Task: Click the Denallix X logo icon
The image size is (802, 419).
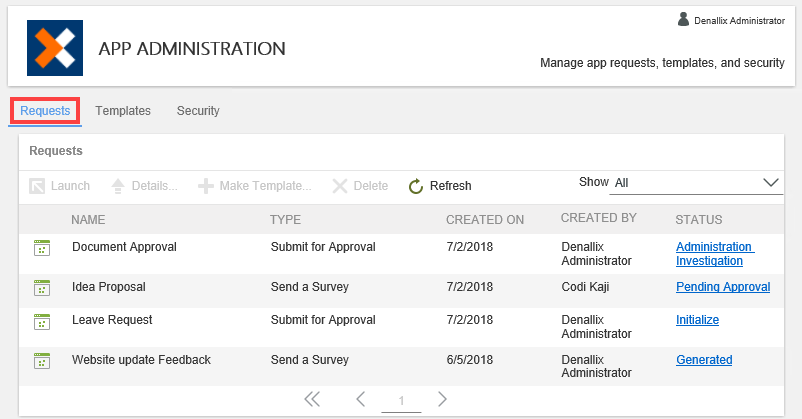Action: point(55,48)
